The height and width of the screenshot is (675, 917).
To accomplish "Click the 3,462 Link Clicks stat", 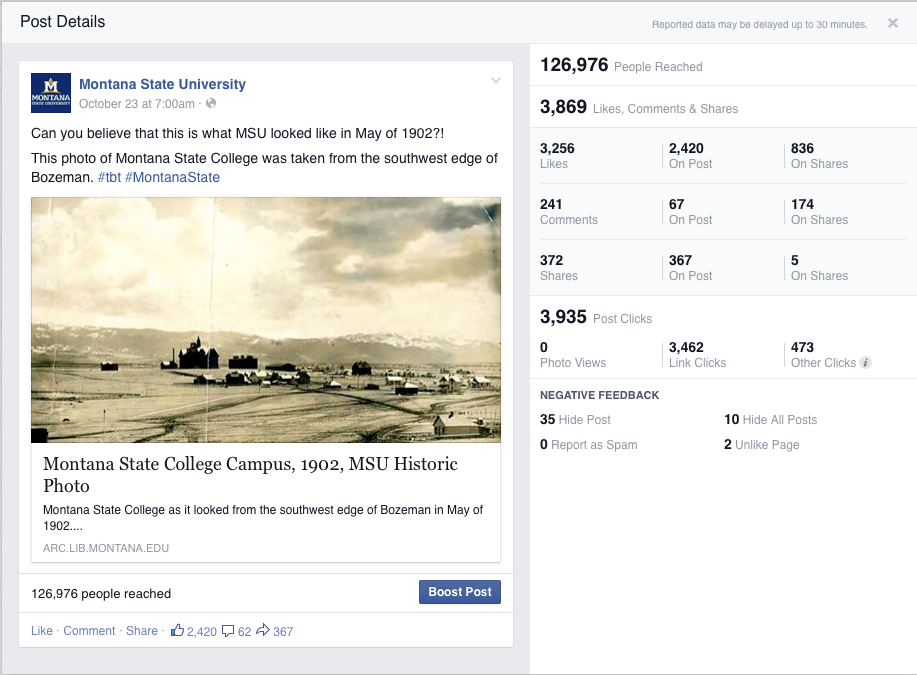I will [x=697, y=355].
